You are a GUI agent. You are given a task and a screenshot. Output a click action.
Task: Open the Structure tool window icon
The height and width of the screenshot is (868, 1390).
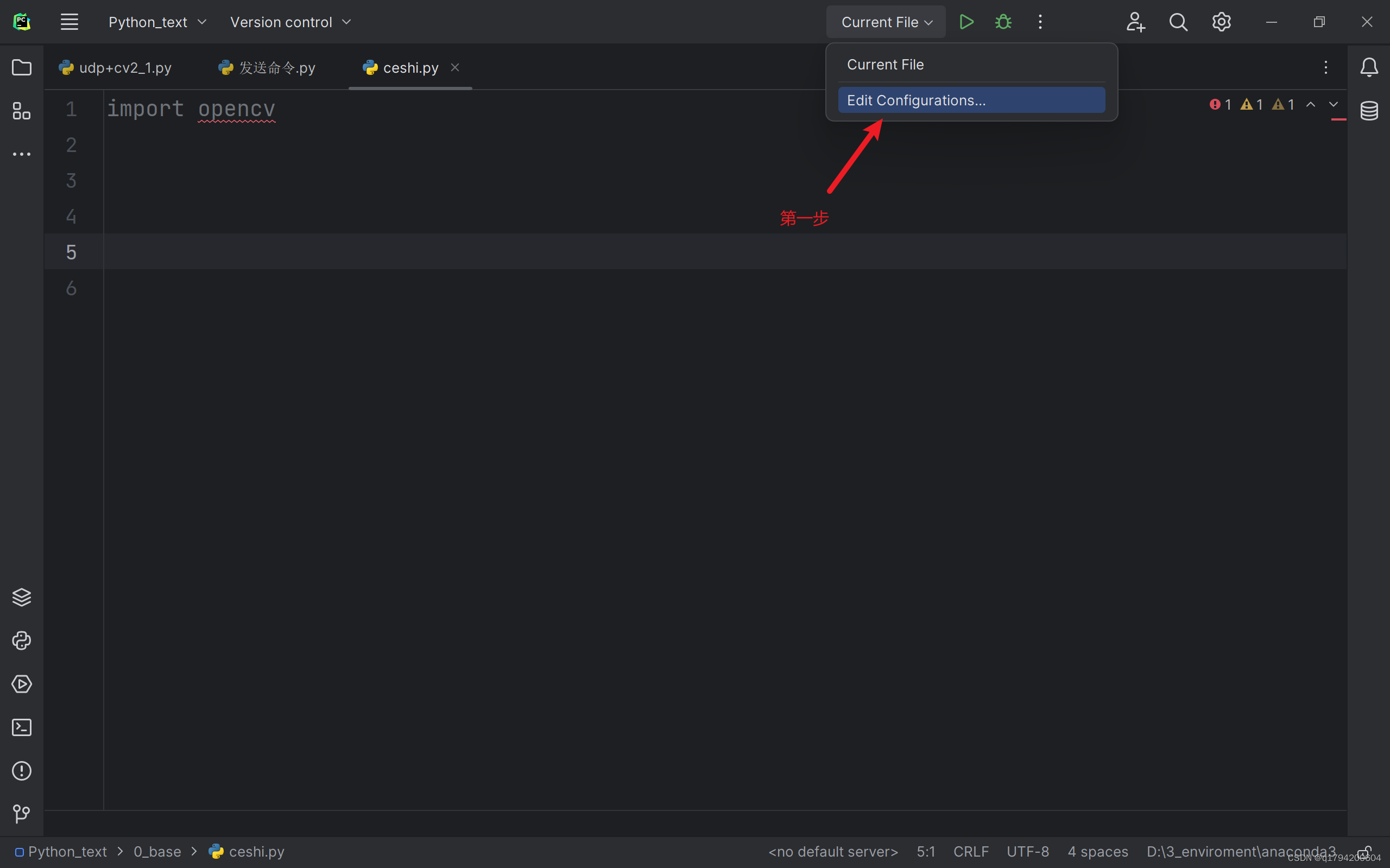click(21, 111)
